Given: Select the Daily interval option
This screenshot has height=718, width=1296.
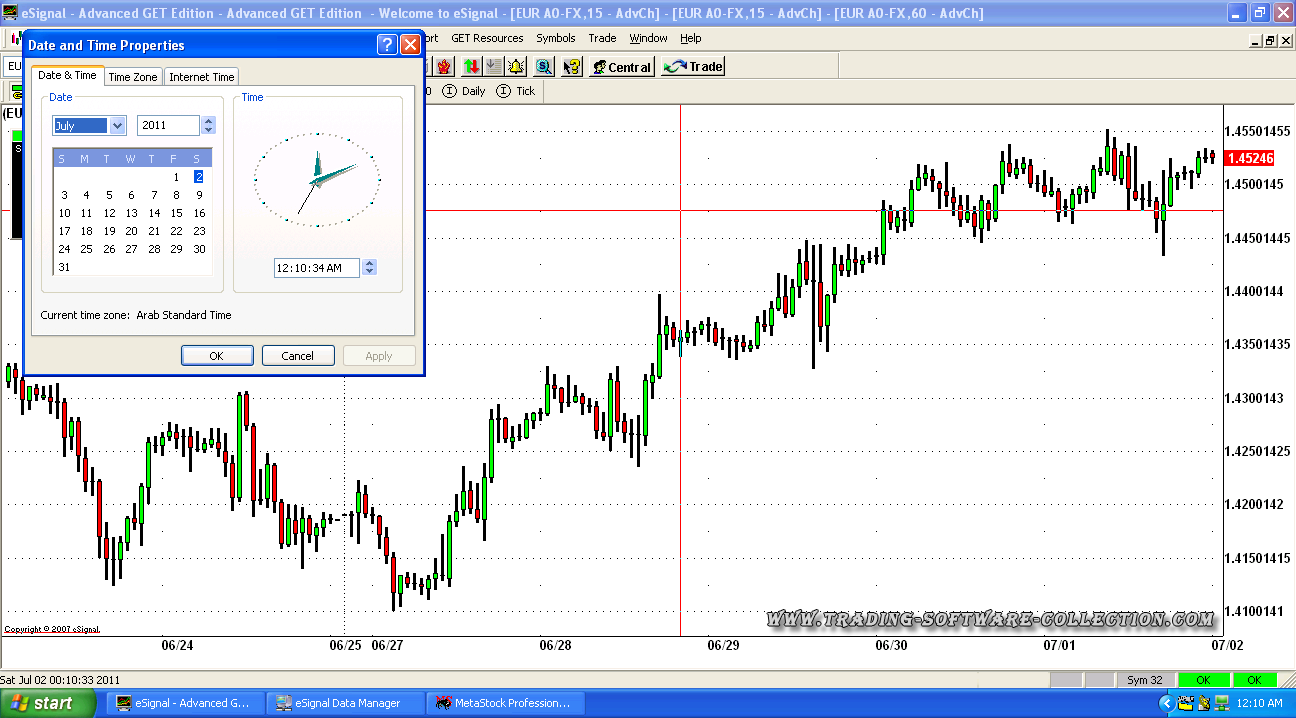Looking at the screenshot, I should coord(464,91).
